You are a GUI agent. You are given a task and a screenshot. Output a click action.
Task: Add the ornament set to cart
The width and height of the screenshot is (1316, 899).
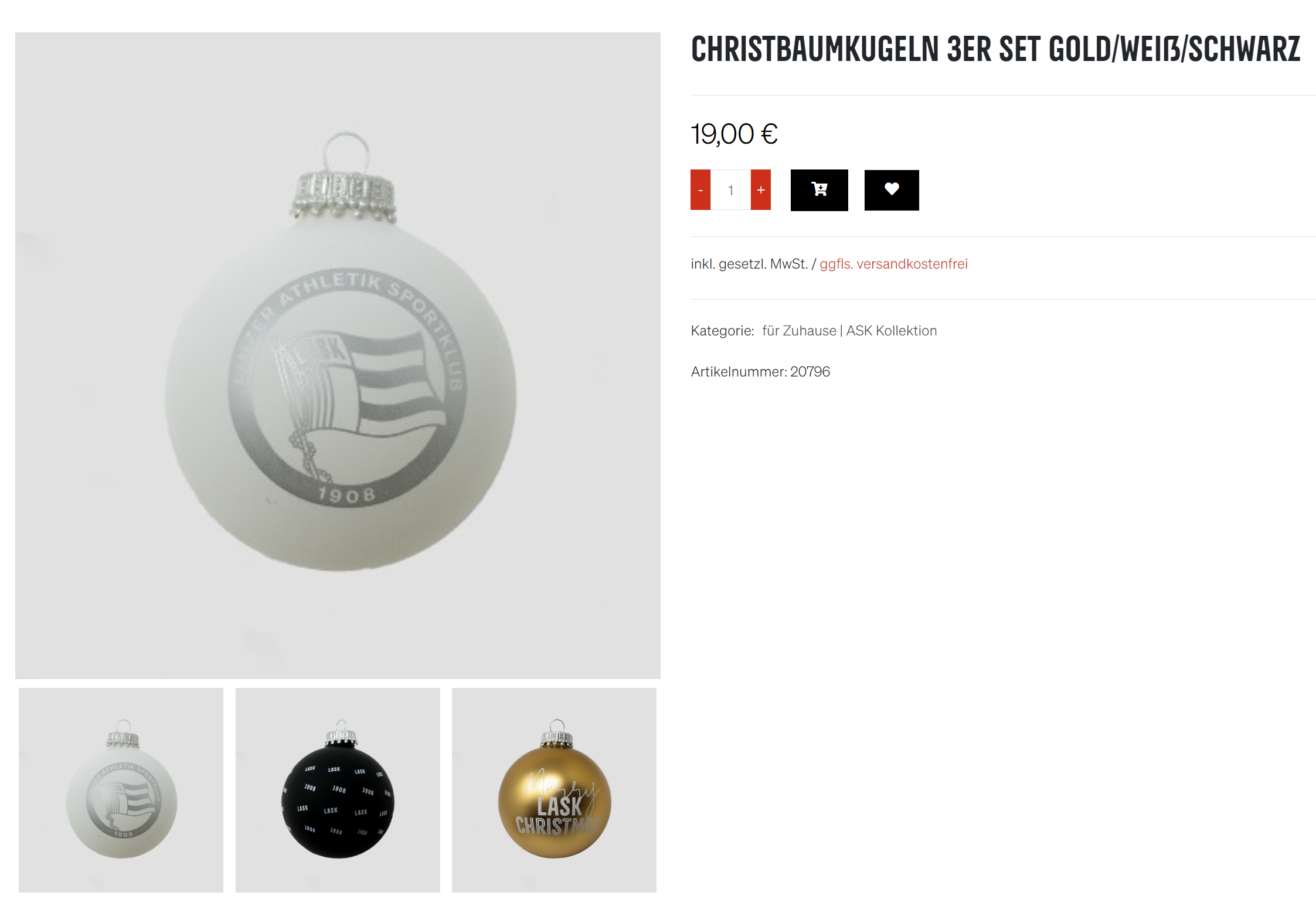click(819, 190)
